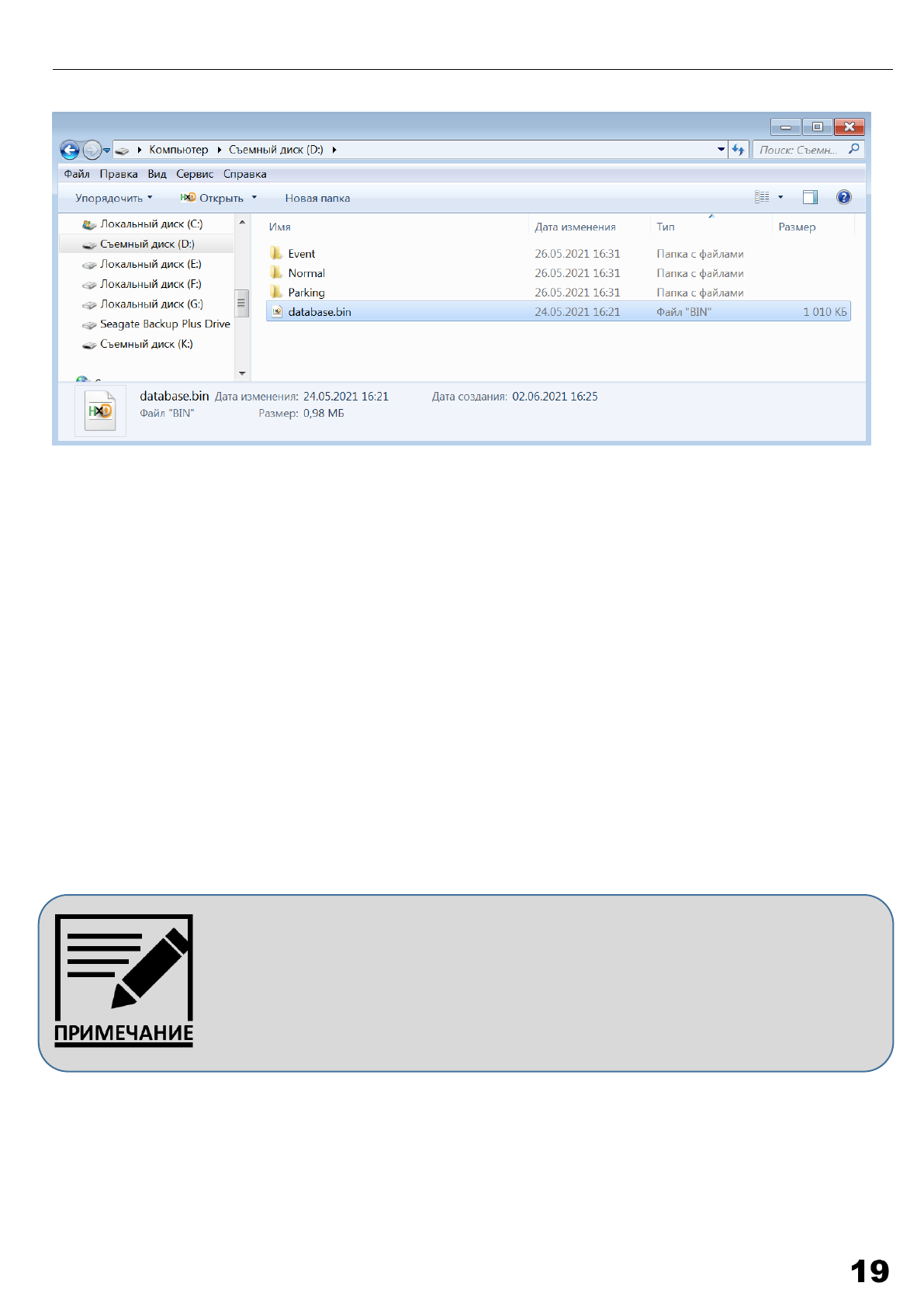
Task: Sort by the Размер column header
Action: [x=797, y=227]
